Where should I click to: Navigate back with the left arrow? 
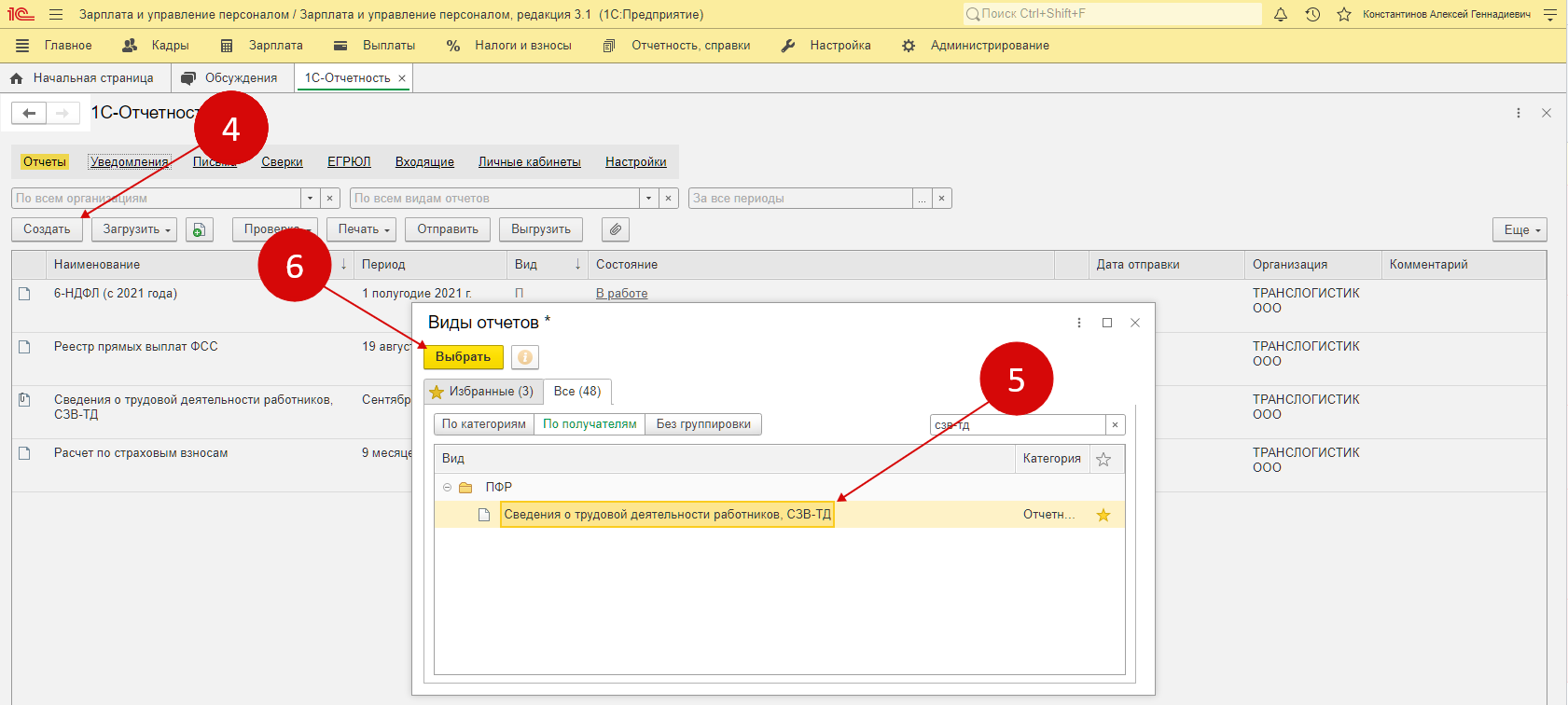29,113
